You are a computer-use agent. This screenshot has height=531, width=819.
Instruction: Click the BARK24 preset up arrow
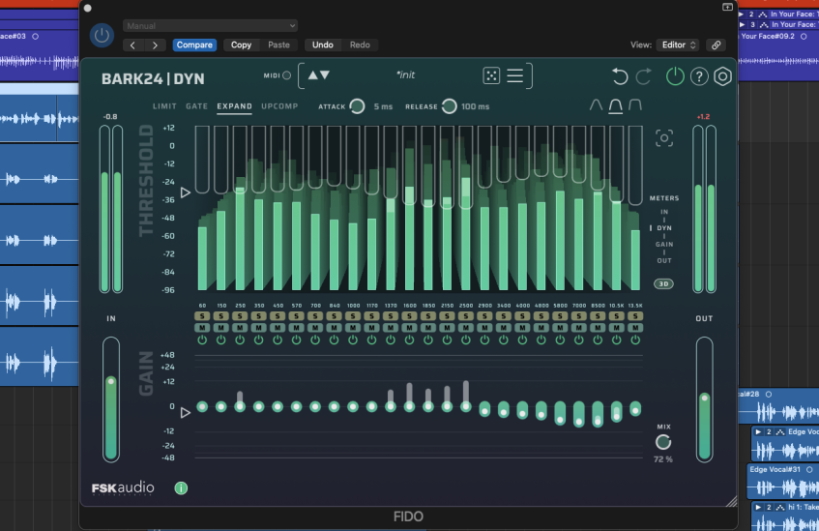313,75
